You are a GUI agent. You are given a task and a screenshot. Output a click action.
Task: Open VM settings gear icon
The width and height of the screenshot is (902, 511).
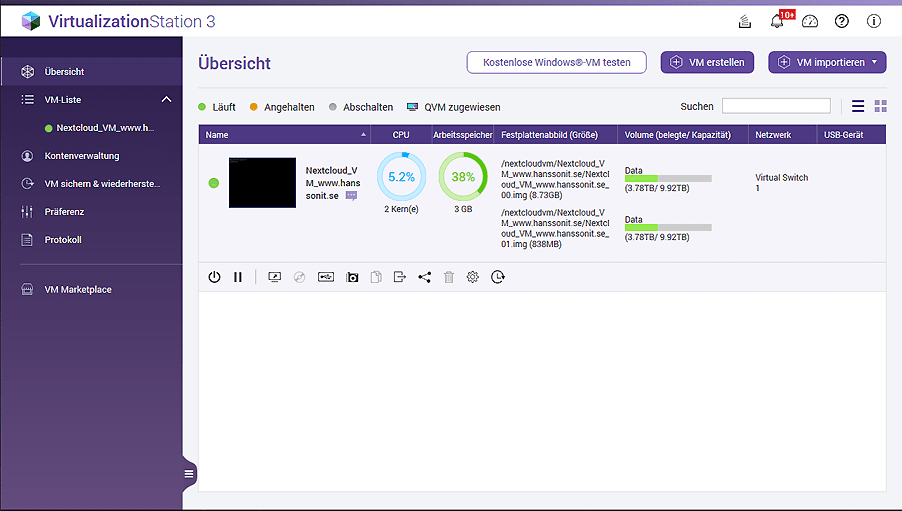pos(472,277)
